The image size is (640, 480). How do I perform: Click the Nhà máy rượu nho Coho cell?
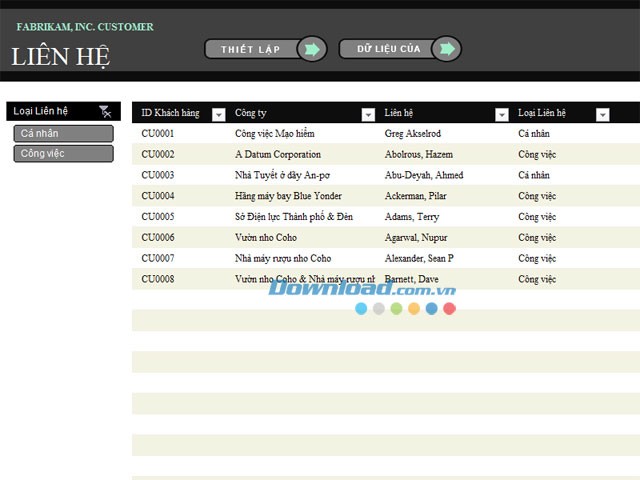point(283,258)
